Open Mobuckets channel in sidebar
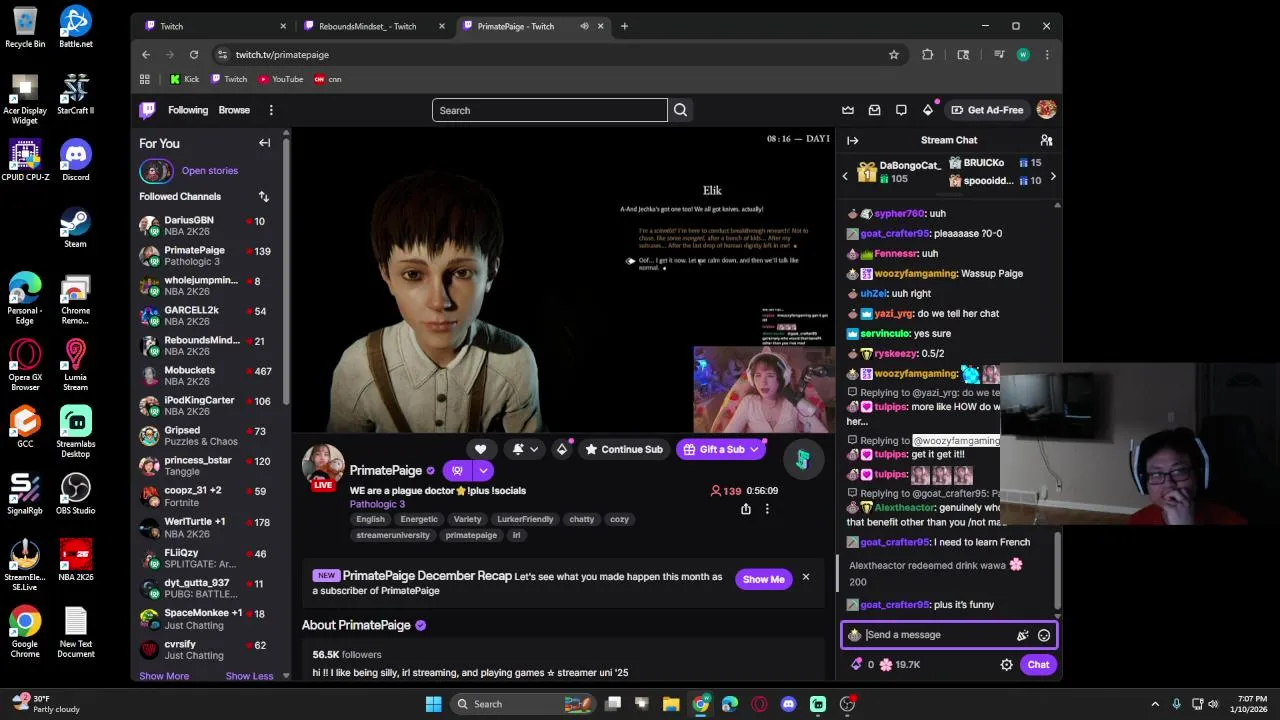The height and width of the screenshot is (720, 1280). (206, 376)
